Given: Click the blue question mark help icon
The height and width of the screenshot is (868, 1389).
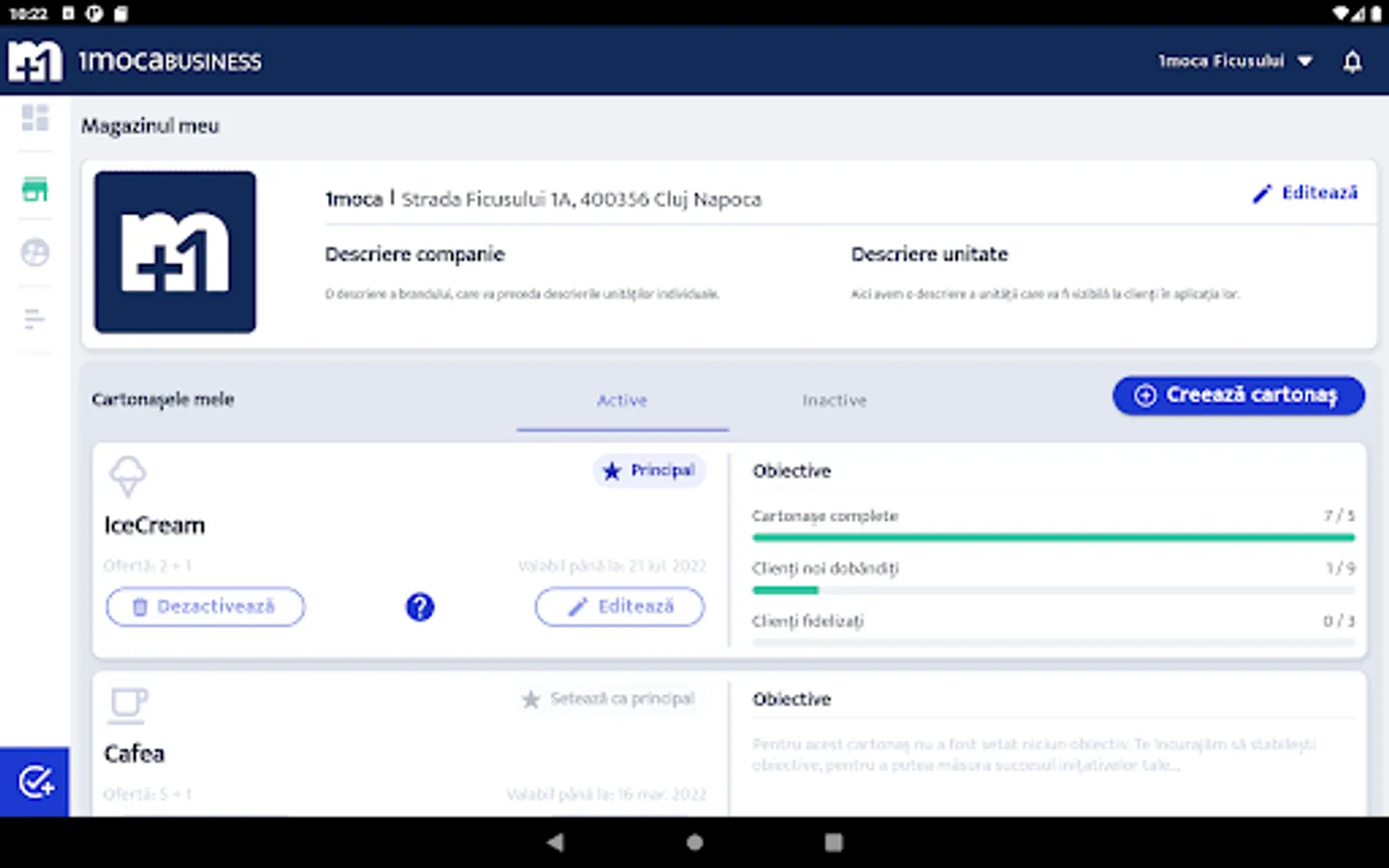Looking at the screenshot, I should (x=420, y=607).
